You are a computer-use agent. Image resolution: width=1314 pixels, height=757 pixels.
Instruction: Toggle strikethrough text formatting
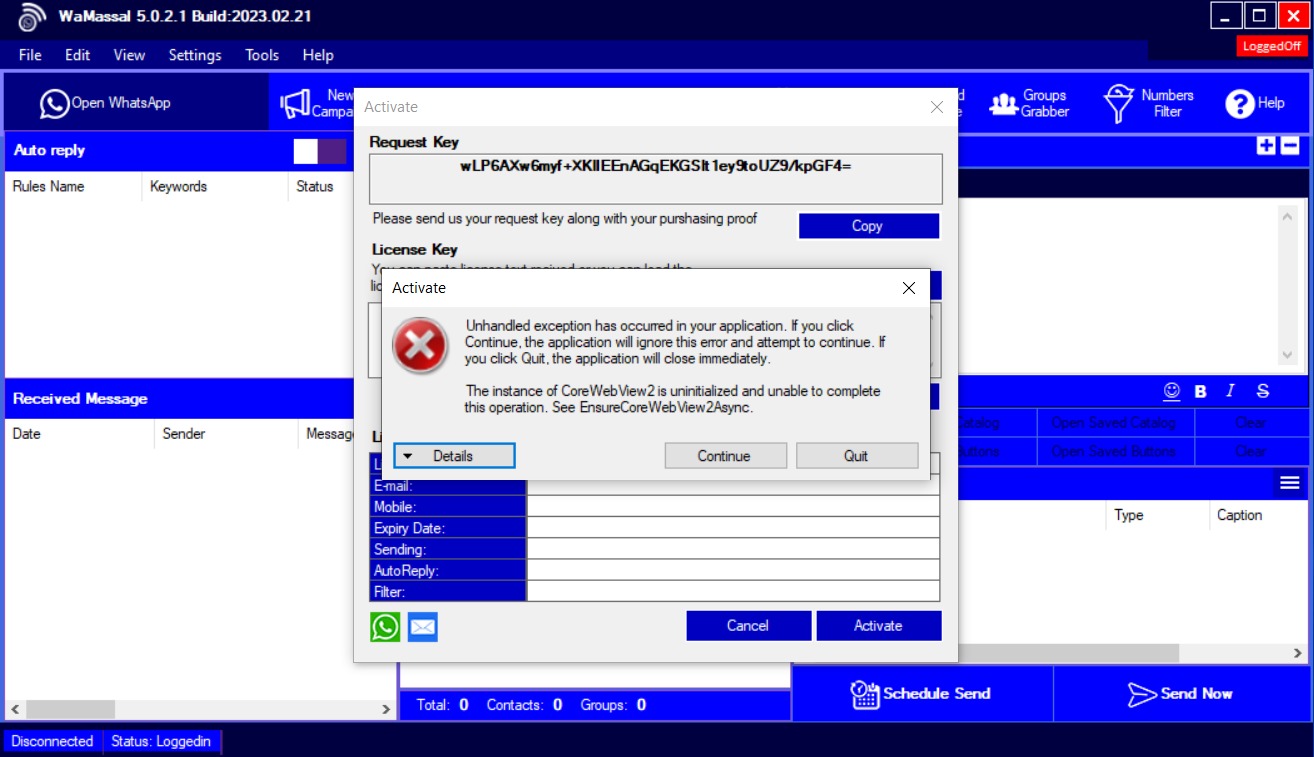pos(1263,391)
